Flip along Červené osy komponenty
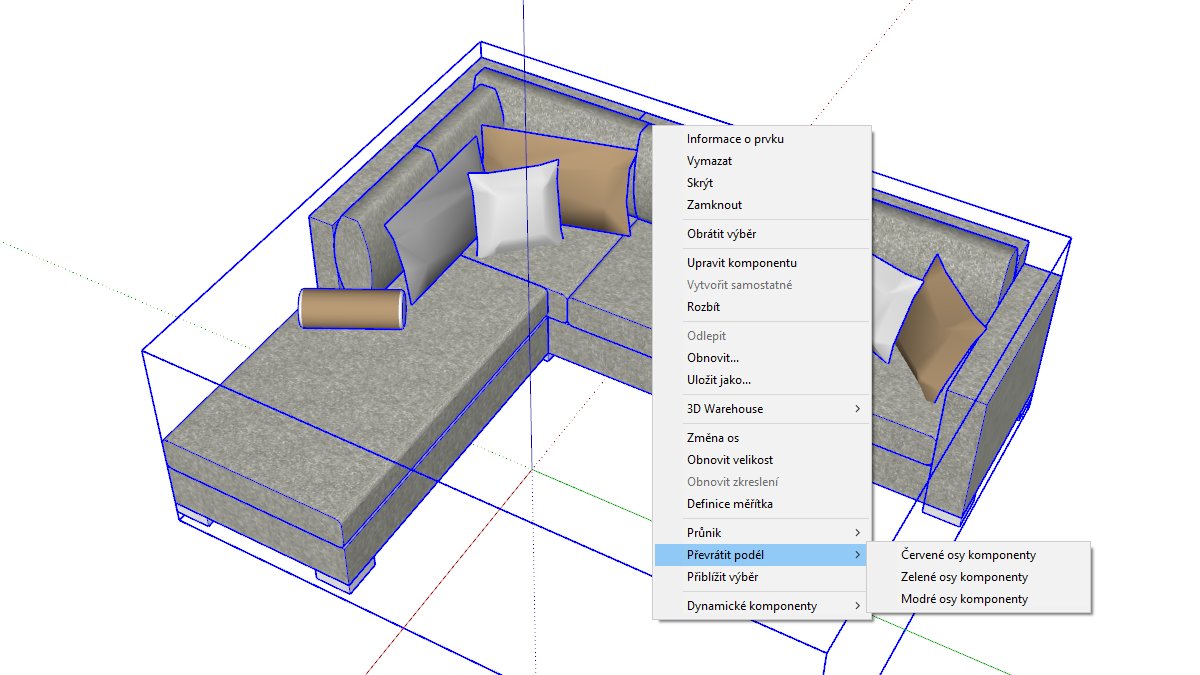 (968, 555)
